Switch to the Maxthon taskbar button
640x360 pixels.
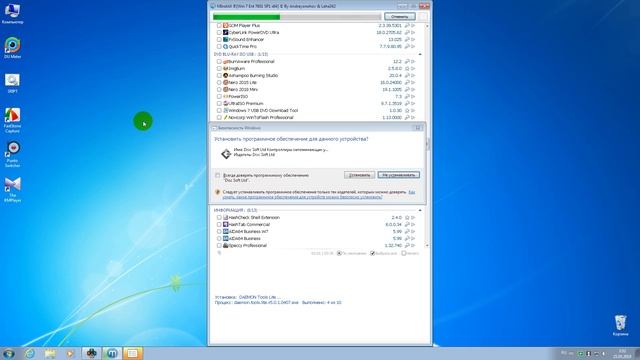point(112,353)
